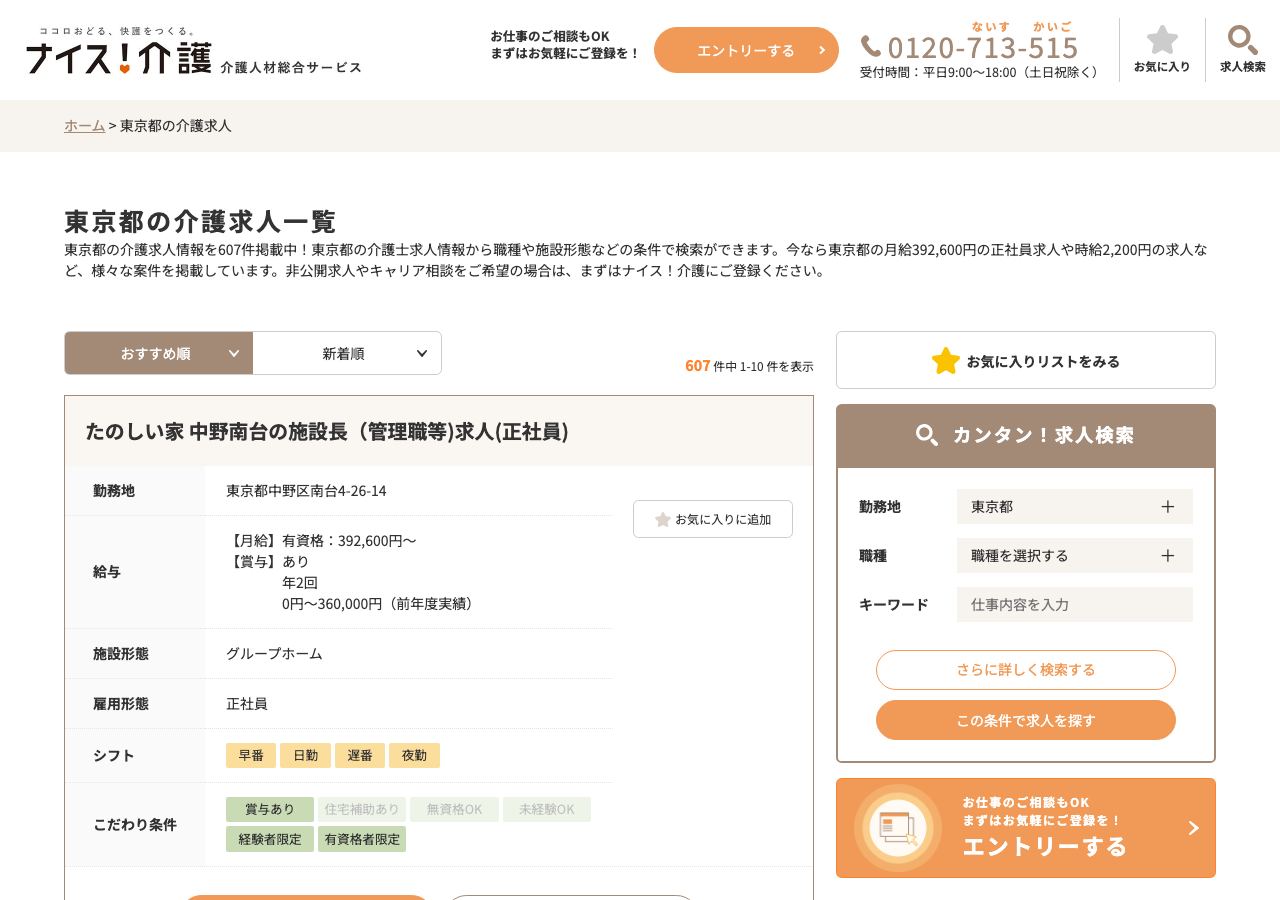Click the address 東京都中野区南台4-26-14
1280x900 pixels.
pos(306,490)
